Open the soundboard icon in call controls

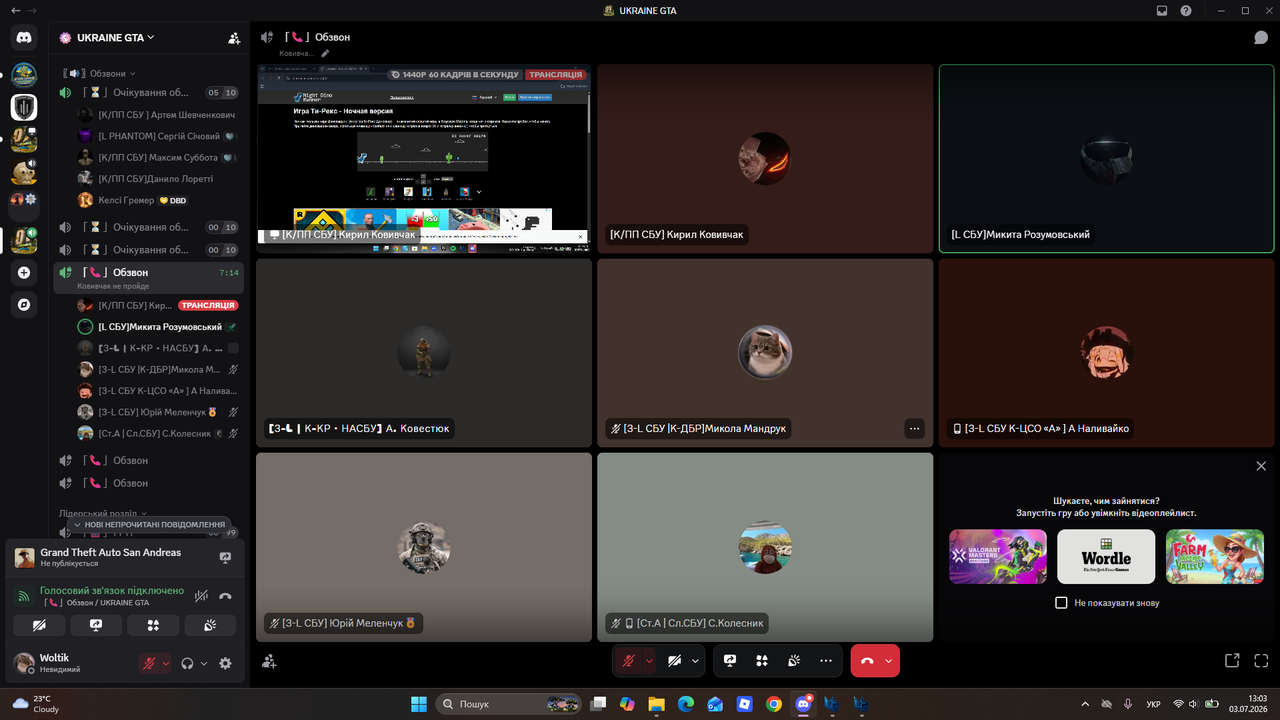[x=794, y=661]
